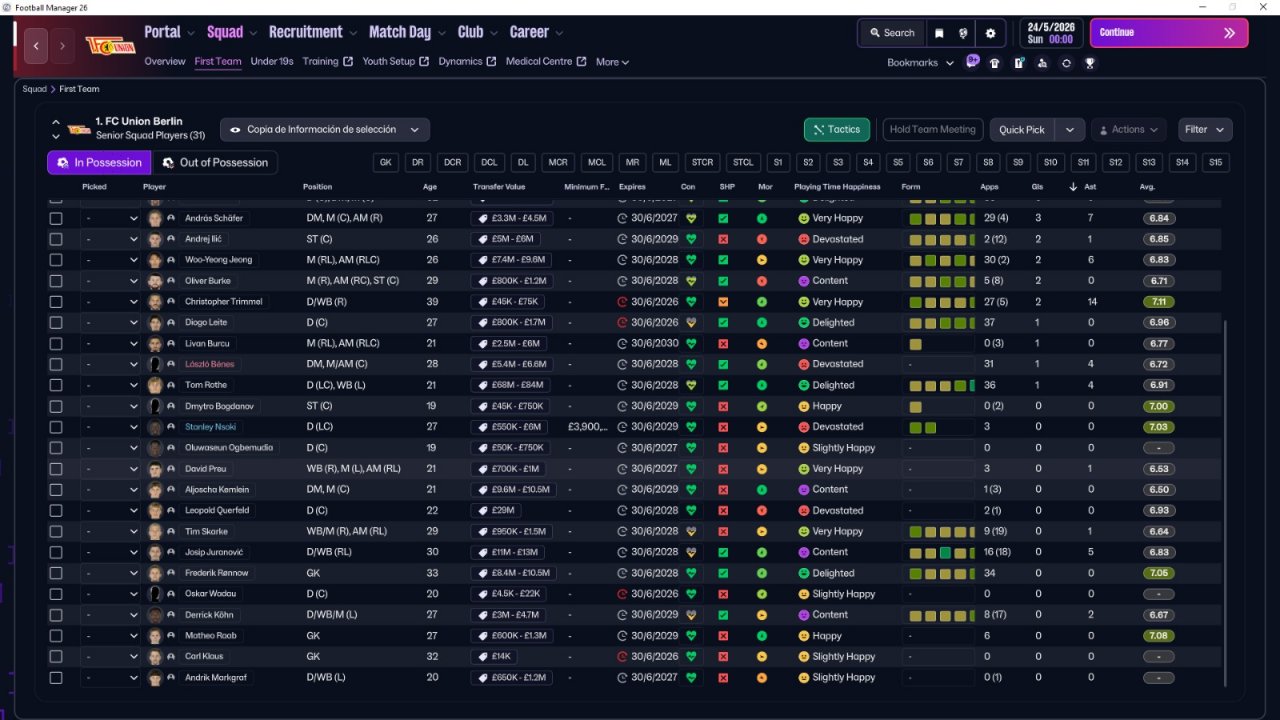Select the checkbox for Tom Rothe
1280x720 pixels.
click(56, 385)
